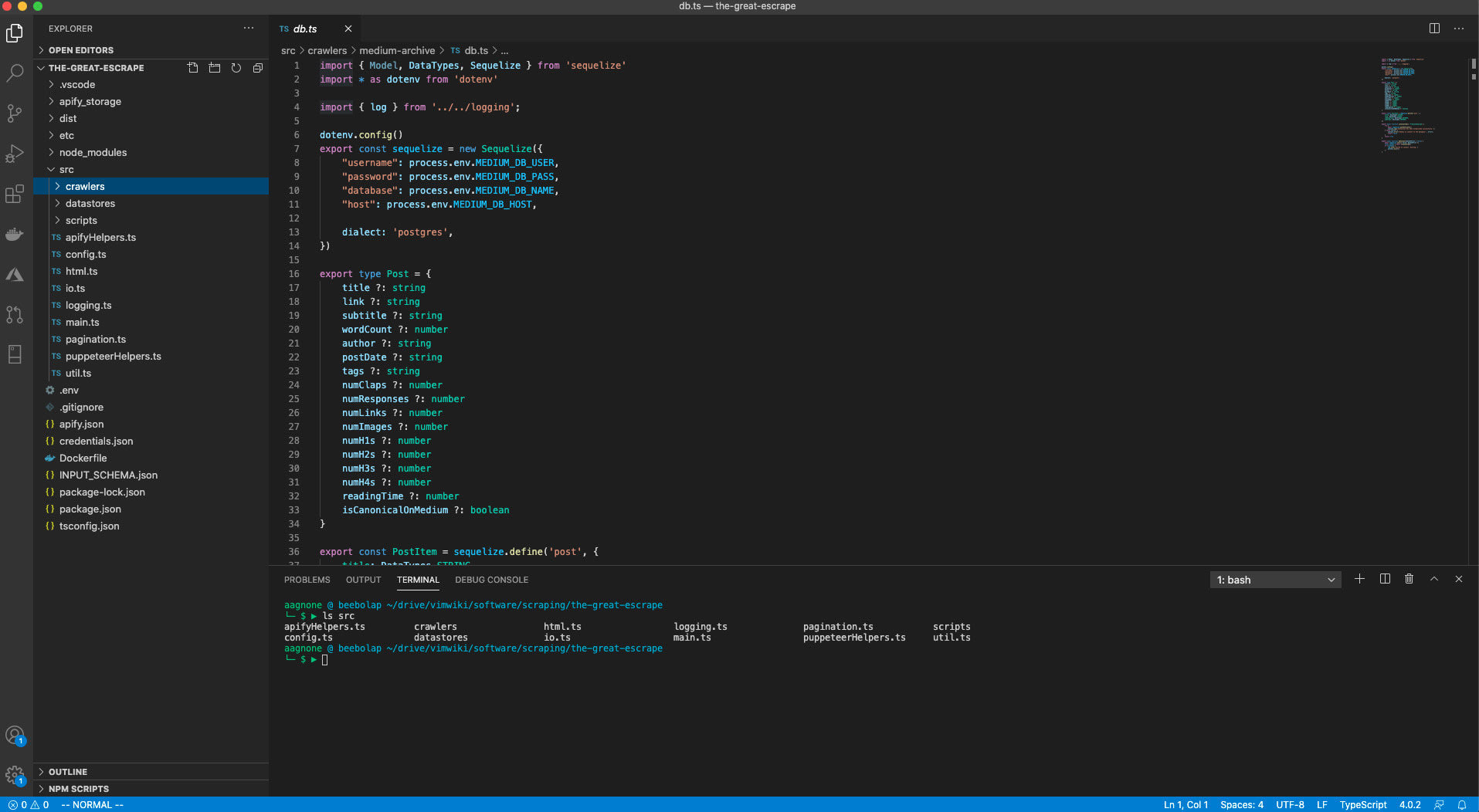1479x812 pixels.
Task: Open the notebook-style view icon in the activity bar
Action: click(15, 354)
